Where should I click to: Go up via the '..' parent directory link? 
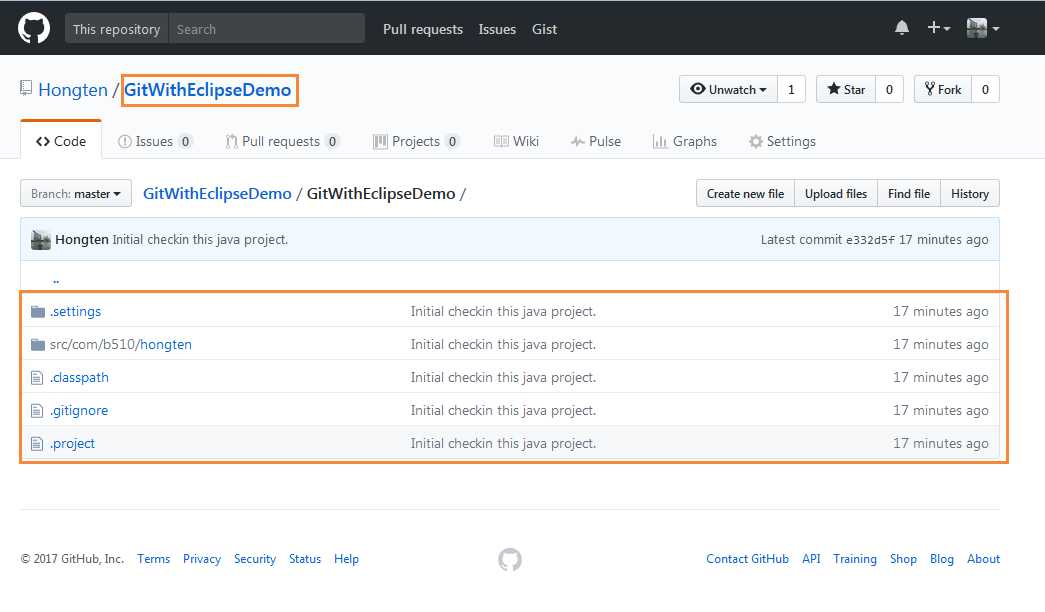point(56,280)
